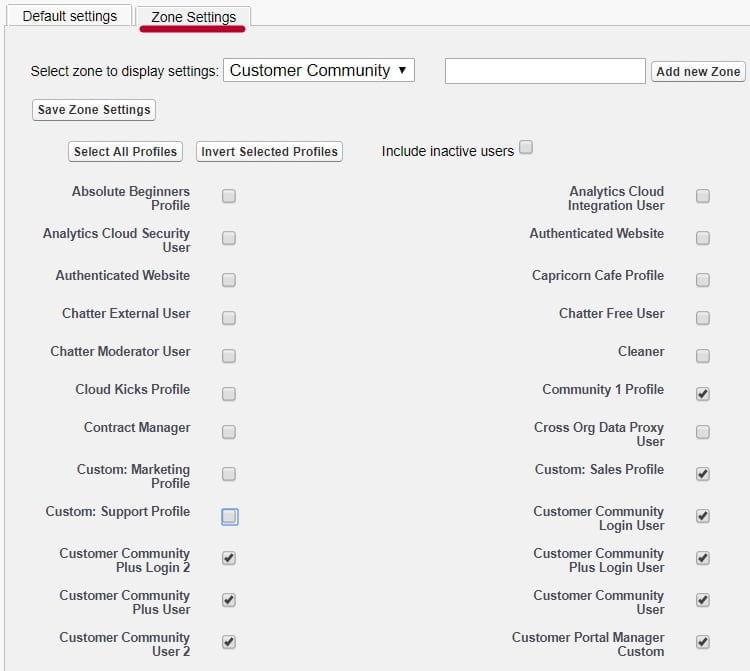The image size is (750, 671).
Task: Click the 'Cleaner' profile label
Action: click(x=641, y=352)
